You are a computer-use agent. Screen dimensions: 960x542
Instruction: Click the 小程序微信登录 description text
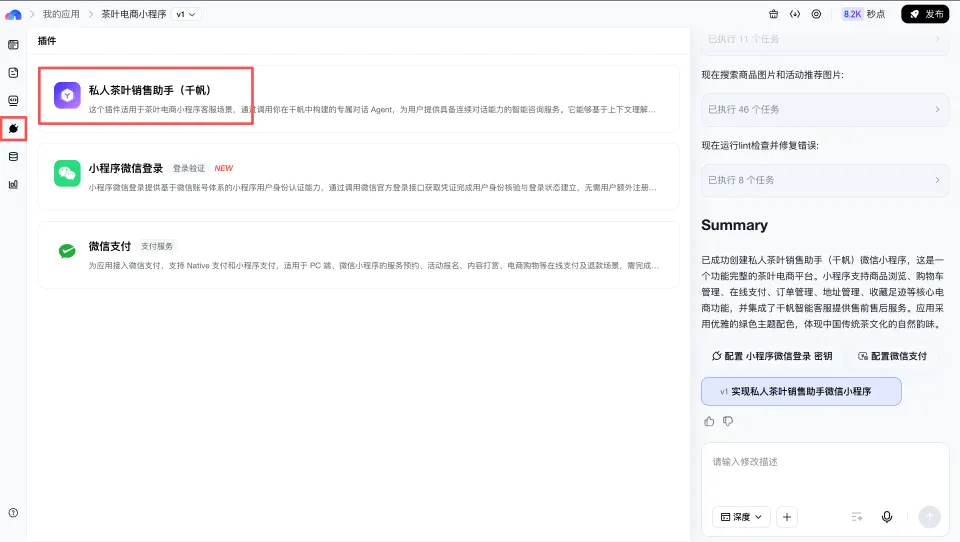372,187
